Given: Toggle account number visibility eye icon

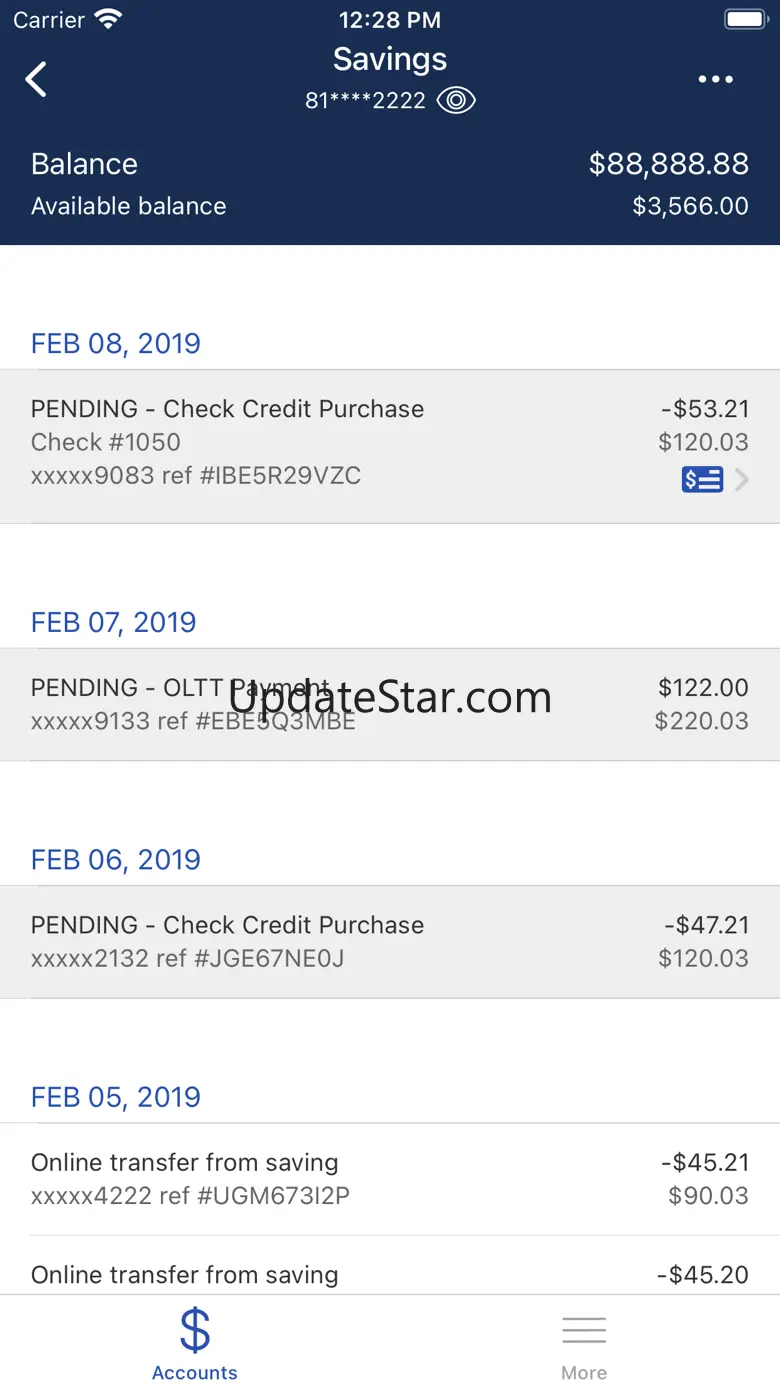Looking at the screenshot, I should click(x=456, y=101).
